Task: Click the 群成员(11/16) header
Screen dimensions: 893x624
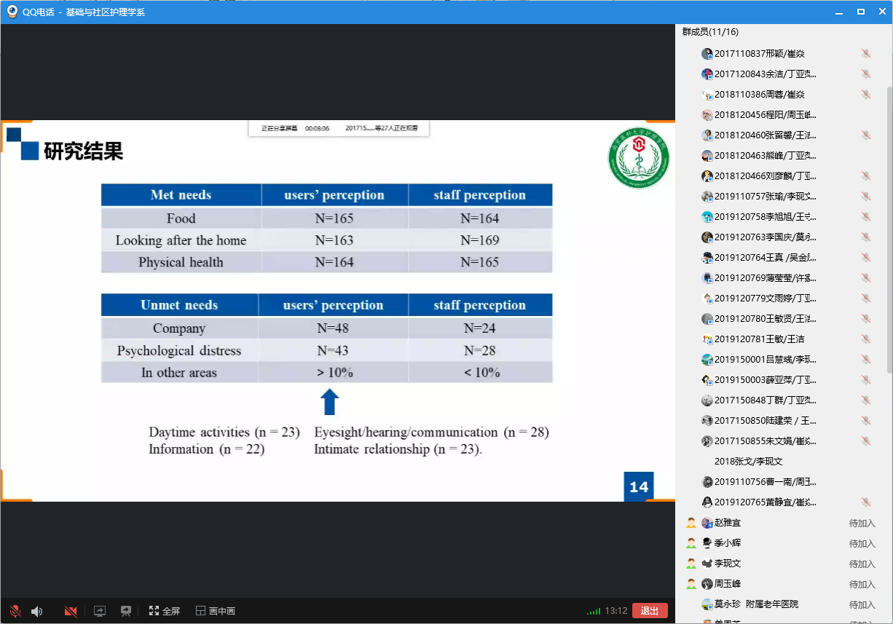Action: (x=710, y=32)
